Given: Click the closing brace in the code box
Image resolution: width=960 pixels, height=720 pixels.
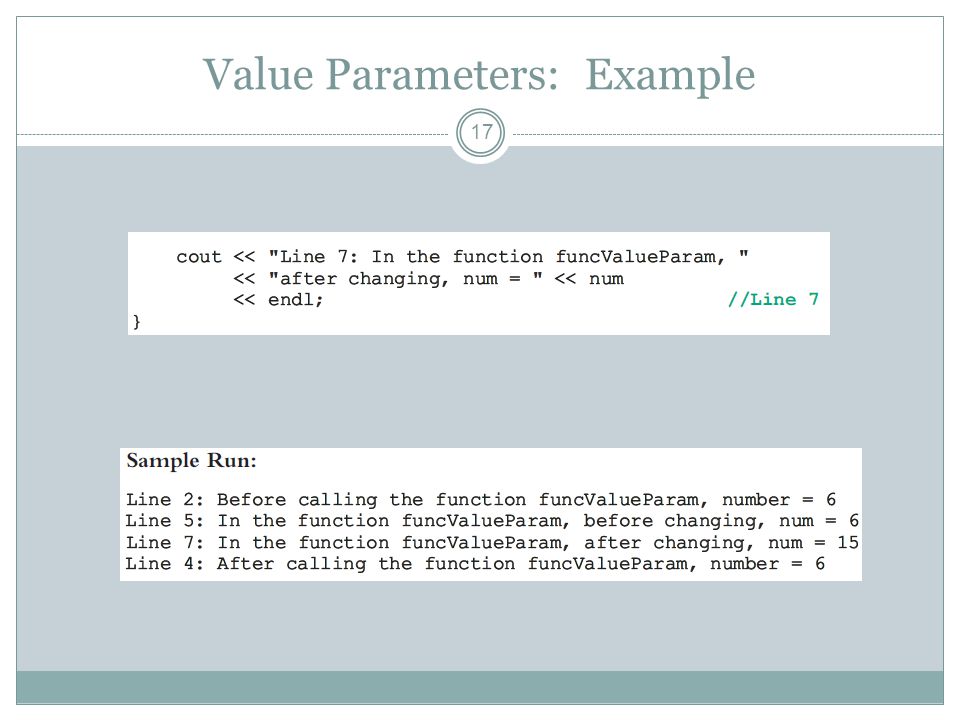Looking at the screenshot, I should tap(137, 321).
